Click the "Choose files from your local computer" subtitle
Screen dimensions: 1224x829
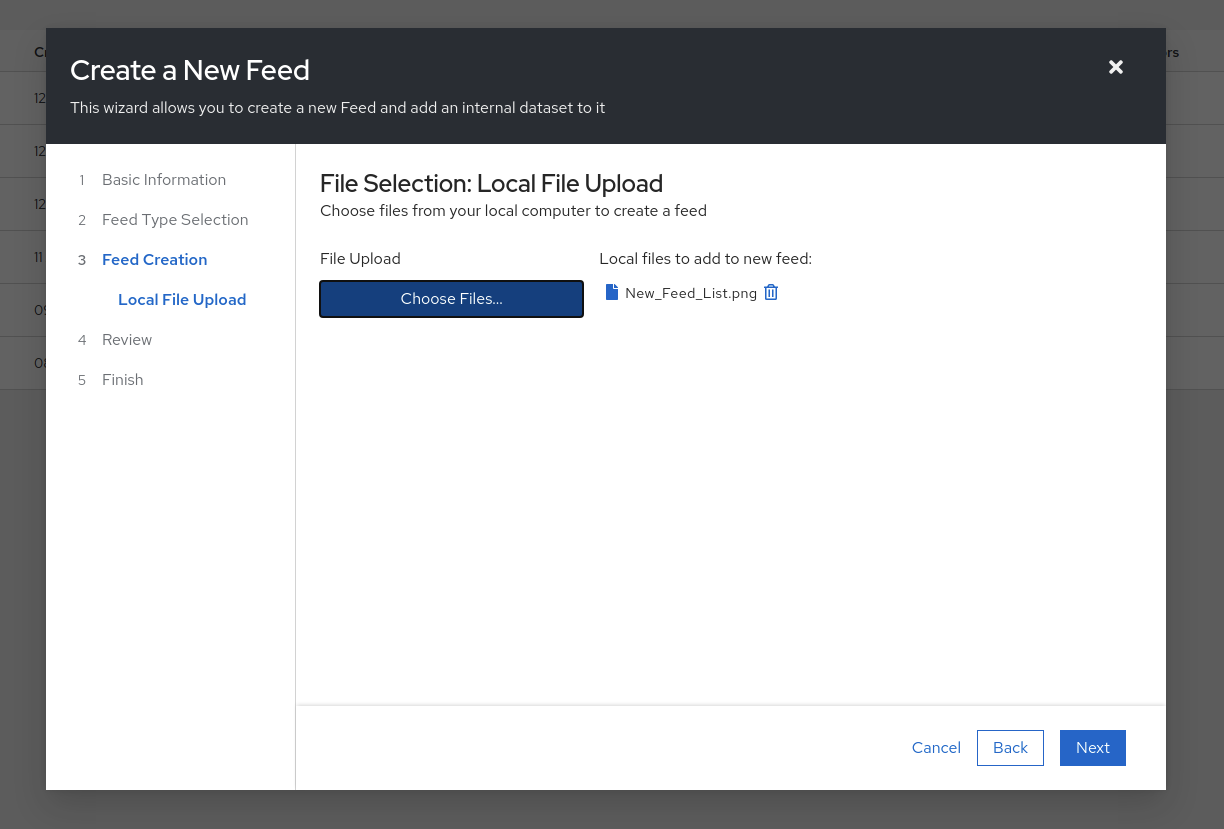[513, 211]
